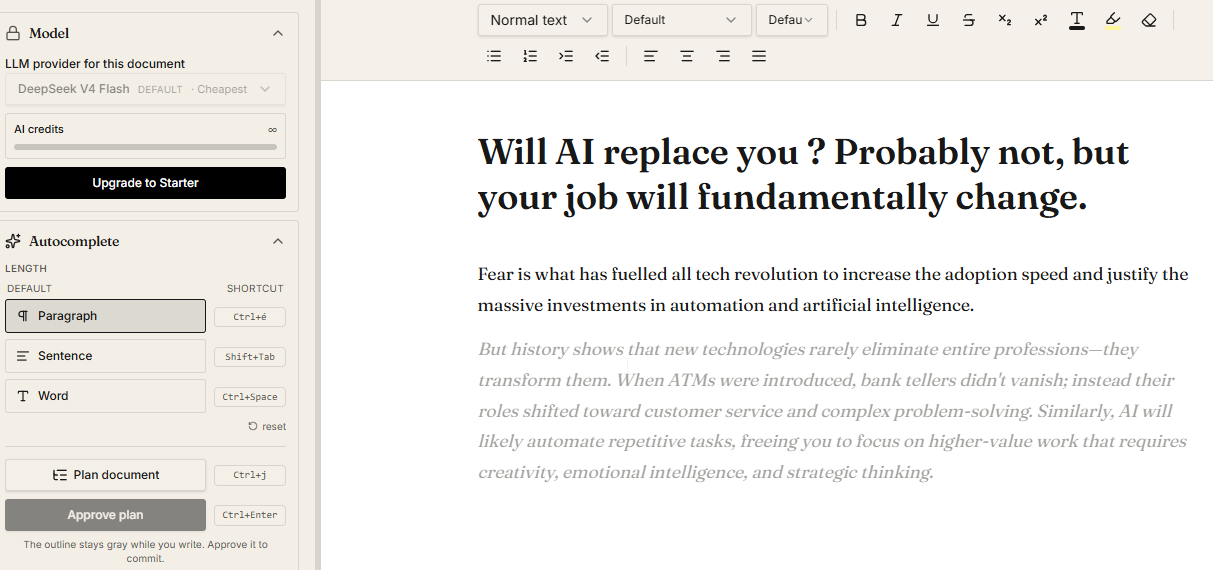Open the truncated Defau size dropdown
The width and height of the screenshot is (1213, 570).
tap(792, 20)
